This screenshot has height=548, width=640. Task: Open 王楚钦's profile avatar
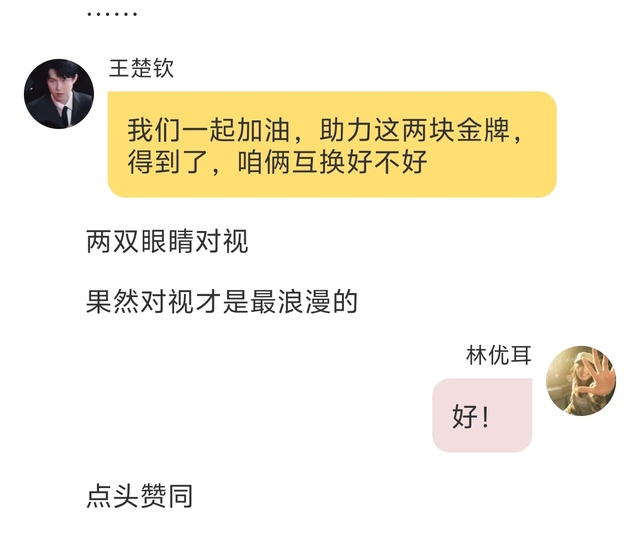[59, 94]
